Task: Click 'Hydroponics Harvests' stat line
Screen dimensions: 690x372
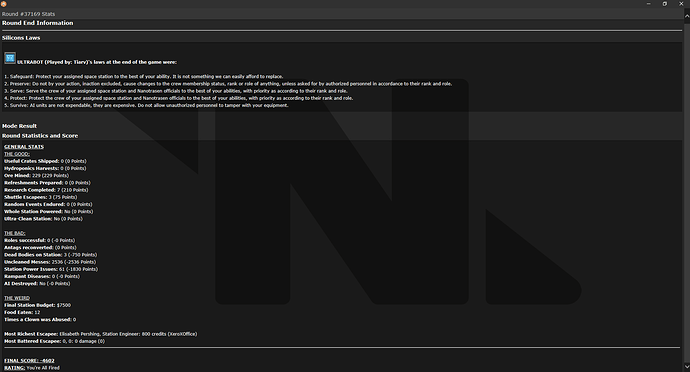Action: (x=45, y=168)
